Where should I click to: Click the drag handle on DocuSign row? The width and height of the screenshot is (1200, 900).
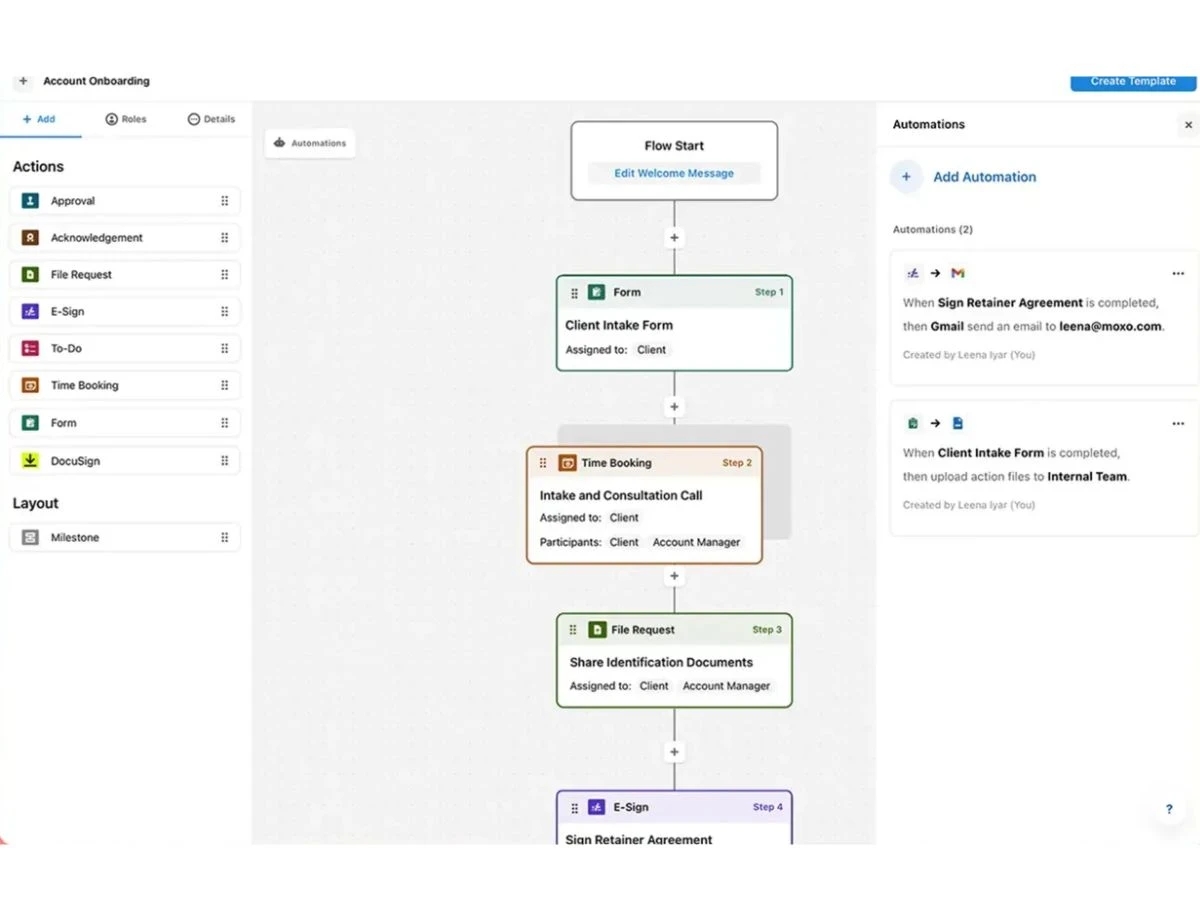click(224, 461)
